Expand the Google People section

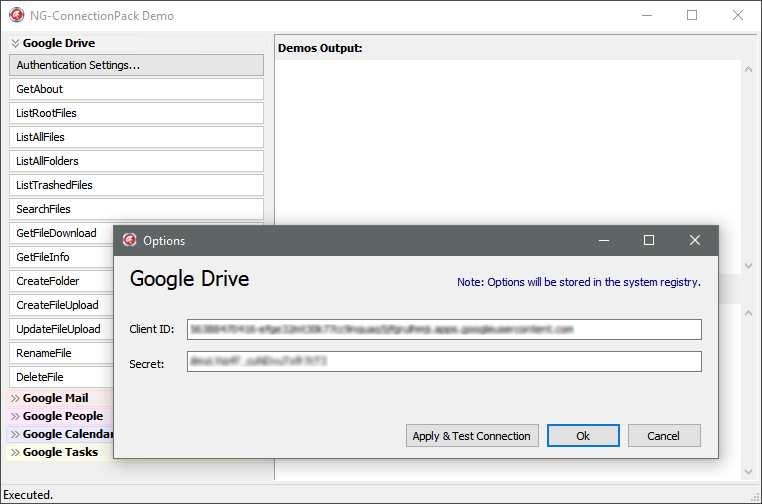click(x=15, y=417)
